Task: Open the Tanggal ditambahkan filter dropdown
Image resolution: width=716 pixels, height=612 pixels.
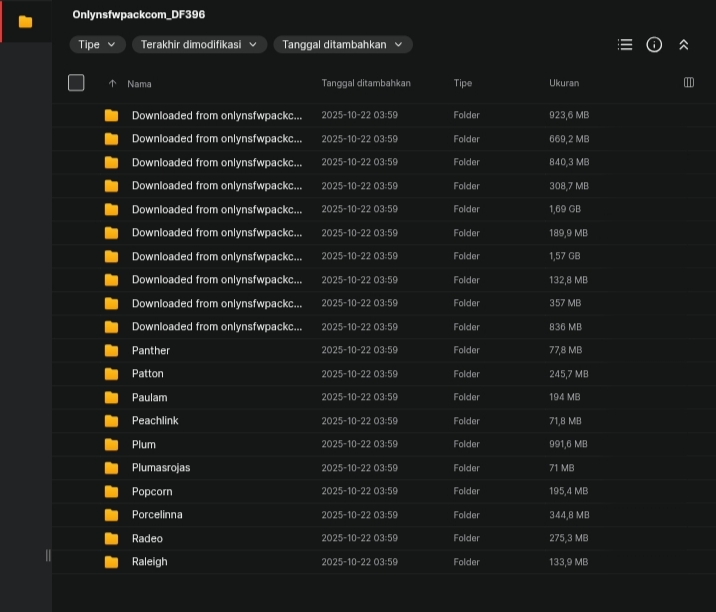Action: [x=342, y=45]
